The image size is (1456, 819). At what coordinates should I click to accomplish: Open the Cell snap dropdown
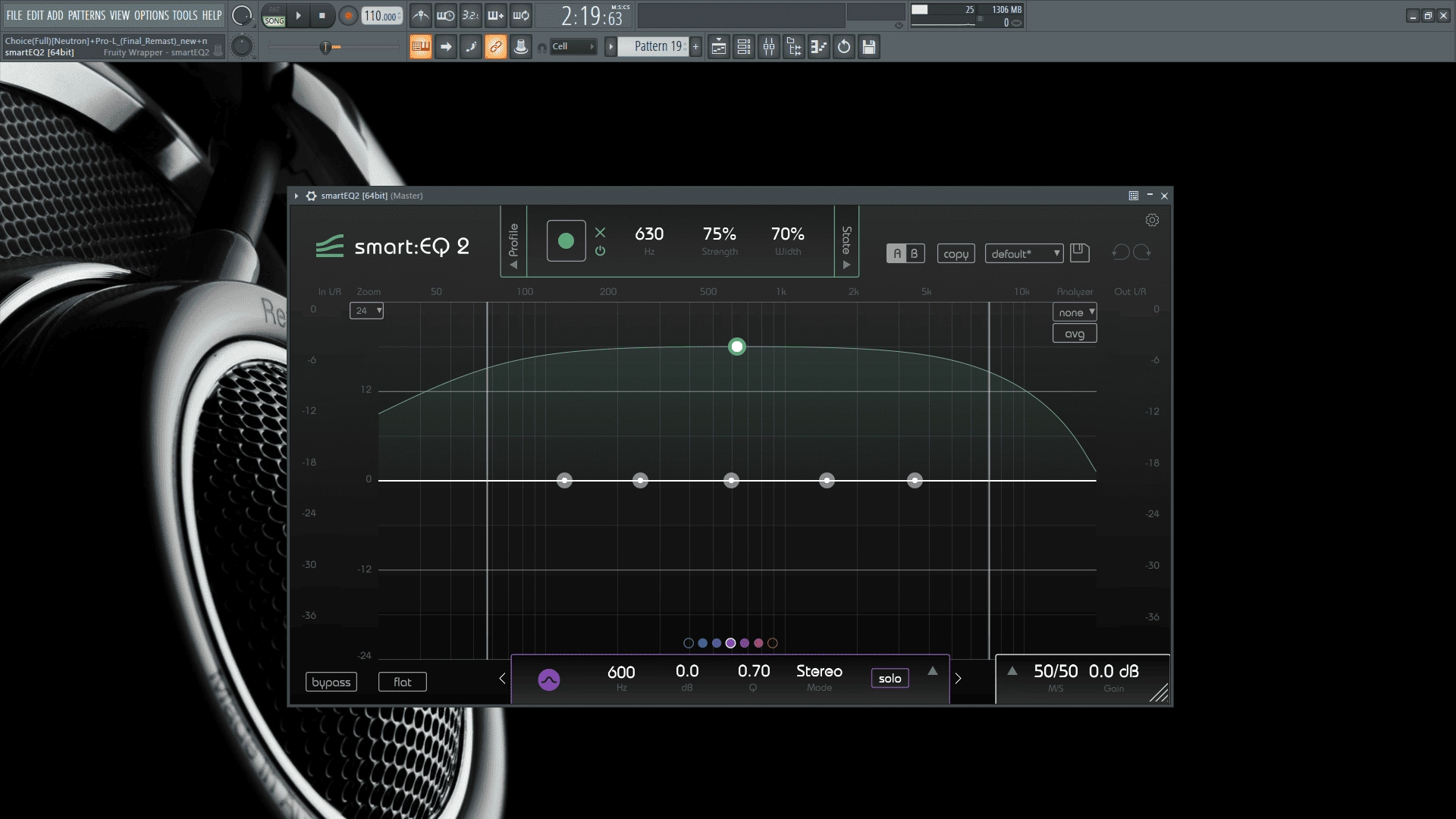573,47
